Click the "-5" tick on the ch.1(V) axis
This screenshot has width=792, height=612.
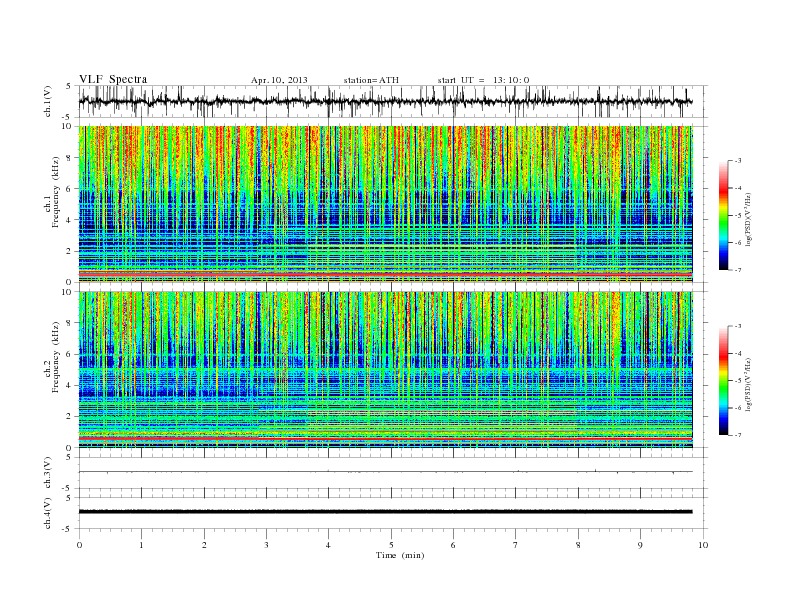[x=68, y=117]
